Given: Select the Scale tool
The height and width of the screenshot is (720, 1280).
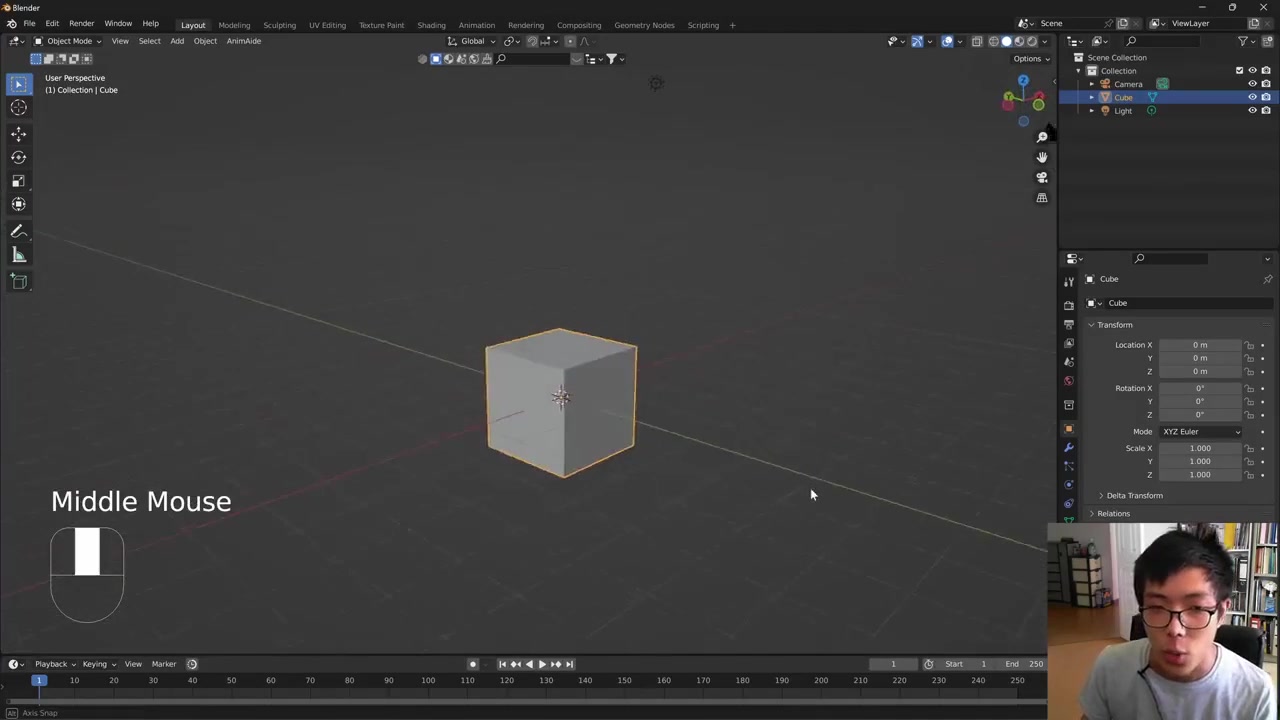Looking at the screenshot, I should 18,181.
